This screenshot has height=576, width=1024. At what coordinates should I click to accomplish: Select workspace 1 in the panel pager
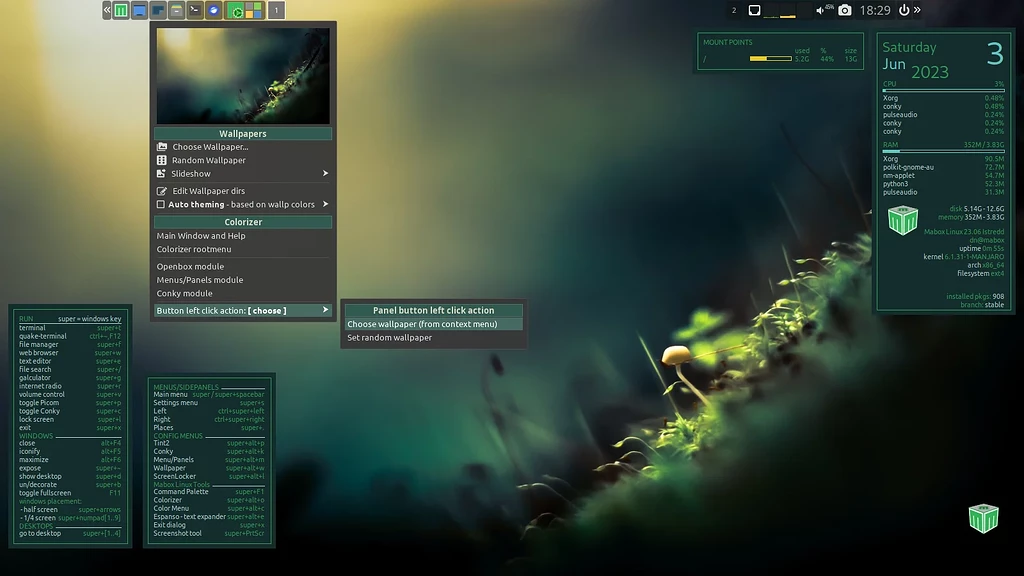(x=277, y=9)
